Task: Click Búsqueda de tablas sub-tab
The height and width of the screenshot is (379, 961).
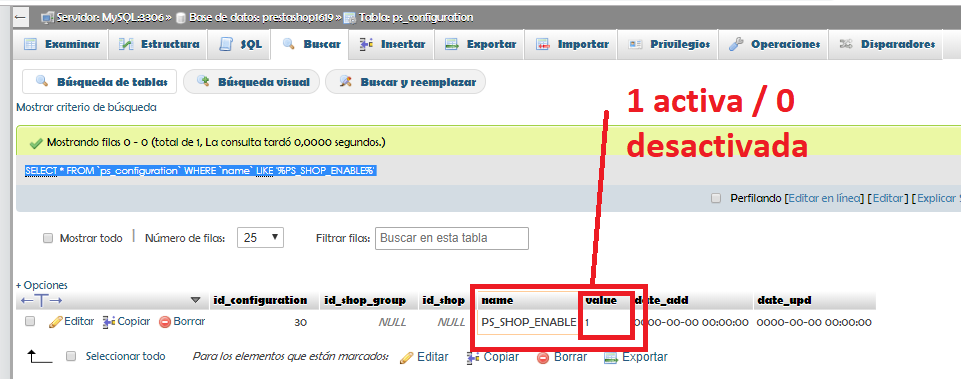Action: click(99, 82)
